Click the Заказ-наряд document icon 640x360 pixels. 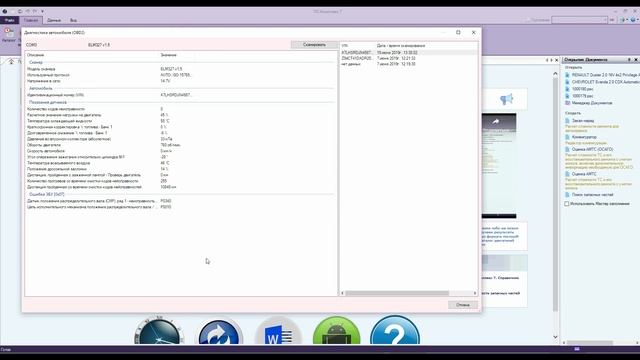coord(567,121)
